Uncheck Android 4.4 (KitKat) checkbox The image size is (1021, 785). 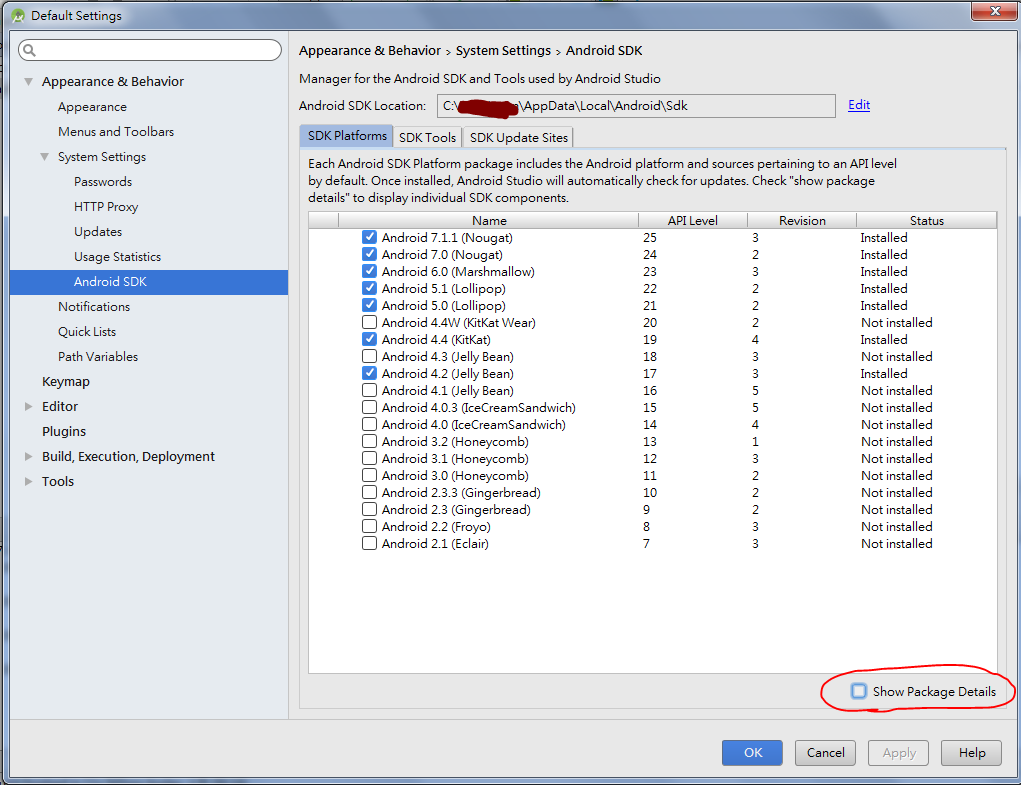point(369,339)
